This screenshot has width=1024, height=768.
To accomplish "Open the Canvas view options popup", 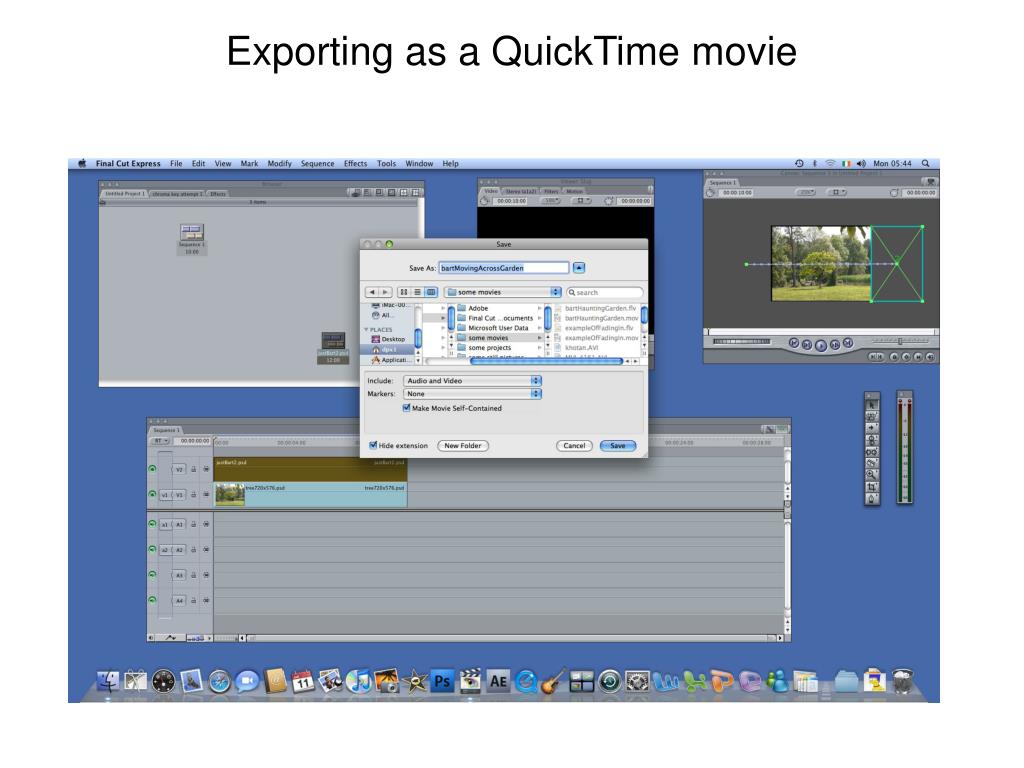I will [837, 193].
